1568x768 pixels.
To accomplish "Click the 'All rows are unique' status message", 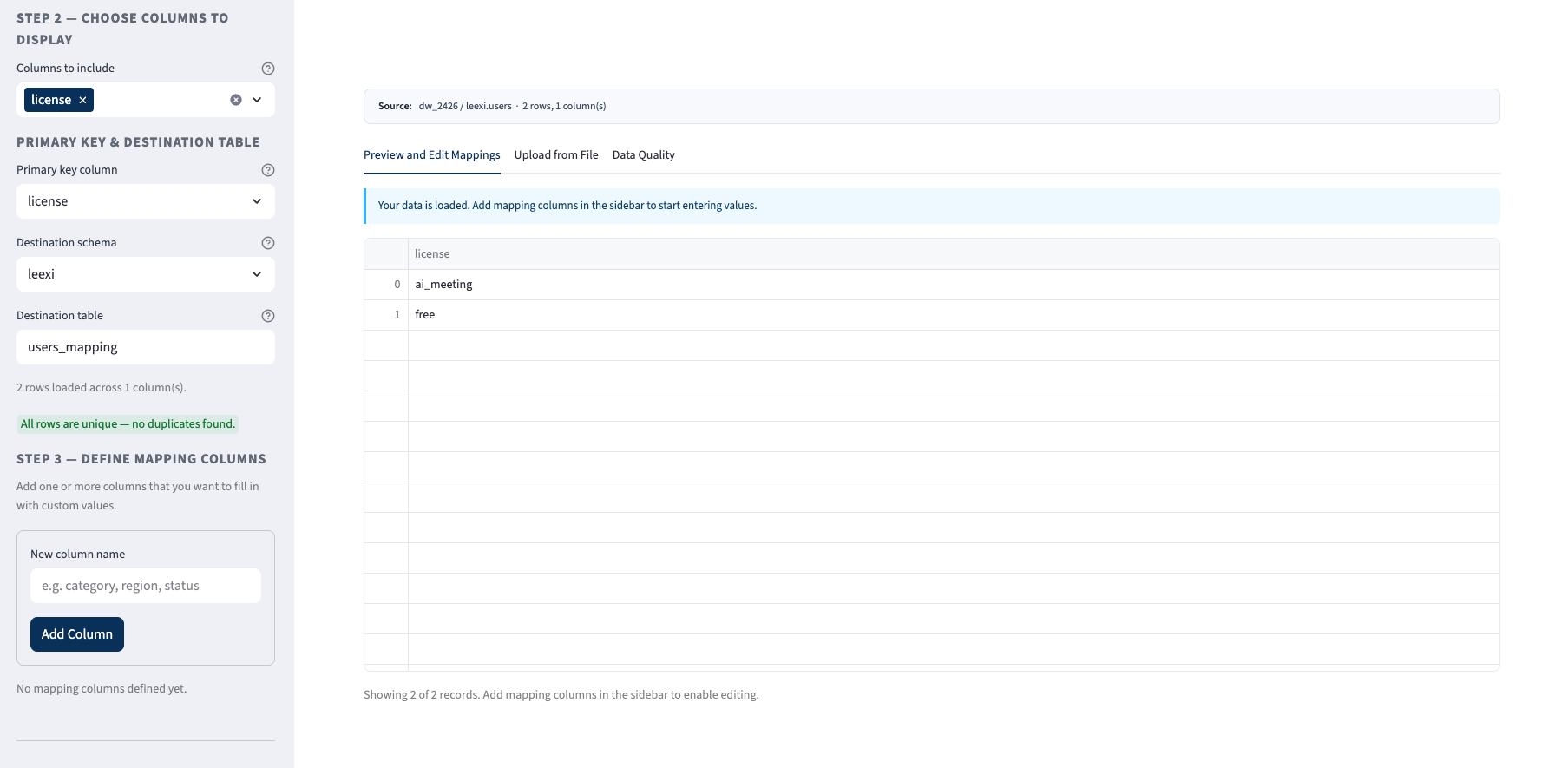I will point(128,424).
